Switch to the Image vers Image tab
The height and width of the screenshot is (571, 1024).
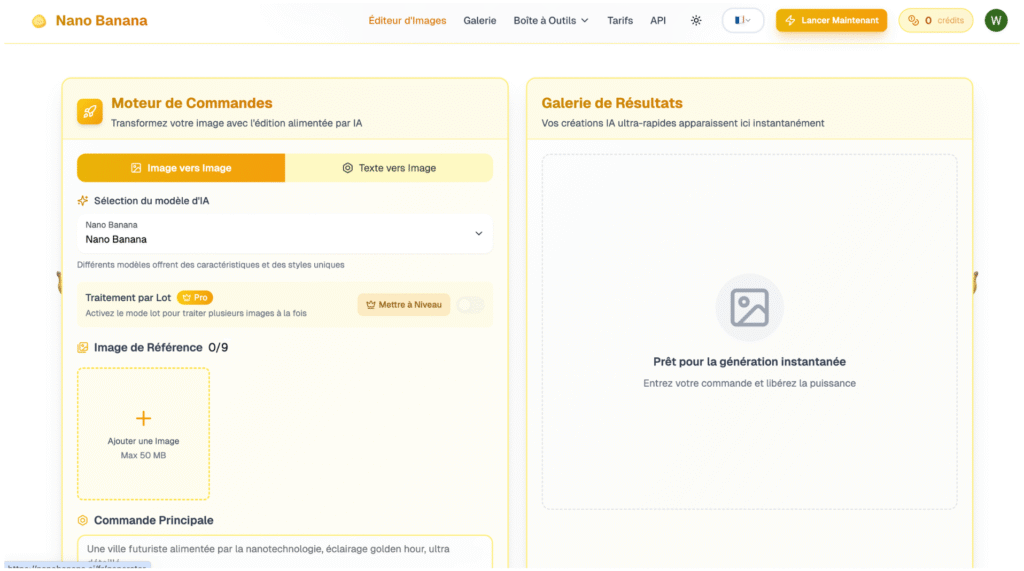(x=181, y=168)
